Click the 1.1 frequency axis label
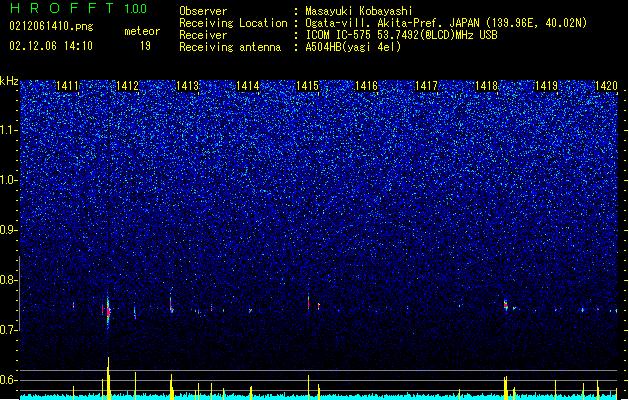629x400 pixels. click(x=8, y=130)
